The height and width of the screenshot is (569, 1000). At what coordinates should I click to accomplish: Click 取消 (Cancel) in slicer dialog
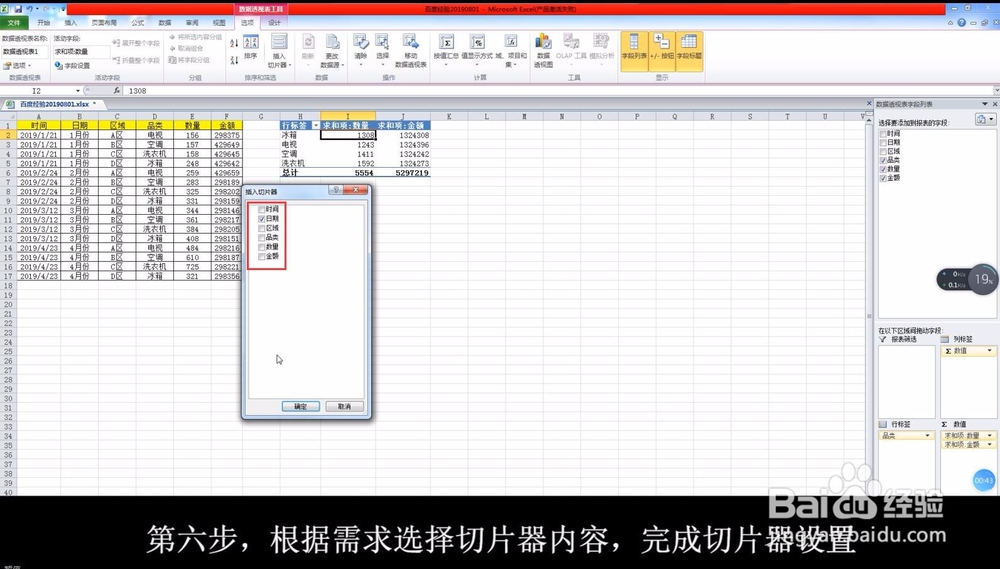pos(344,406)
